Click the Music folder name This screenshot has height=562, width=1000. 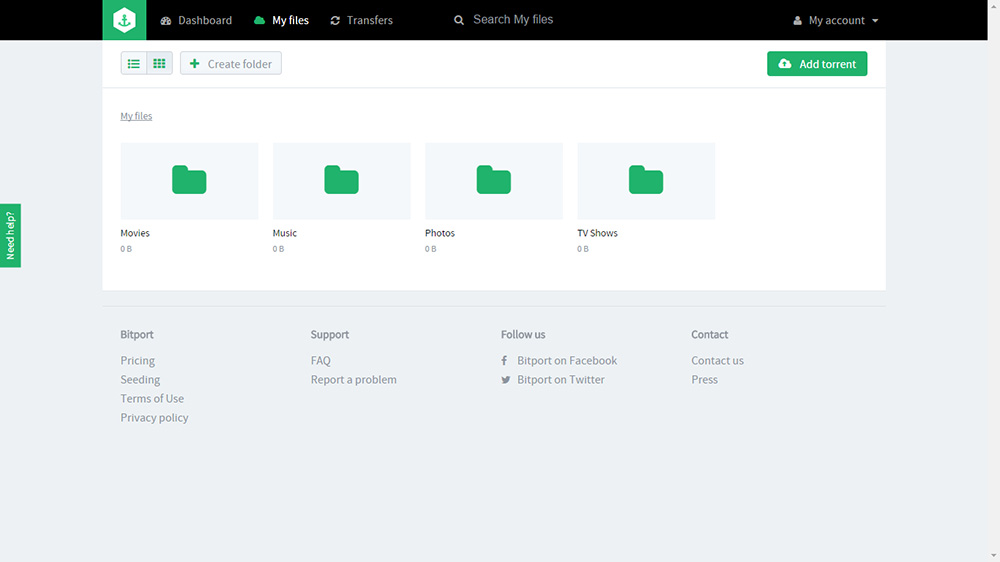[284, 233]
